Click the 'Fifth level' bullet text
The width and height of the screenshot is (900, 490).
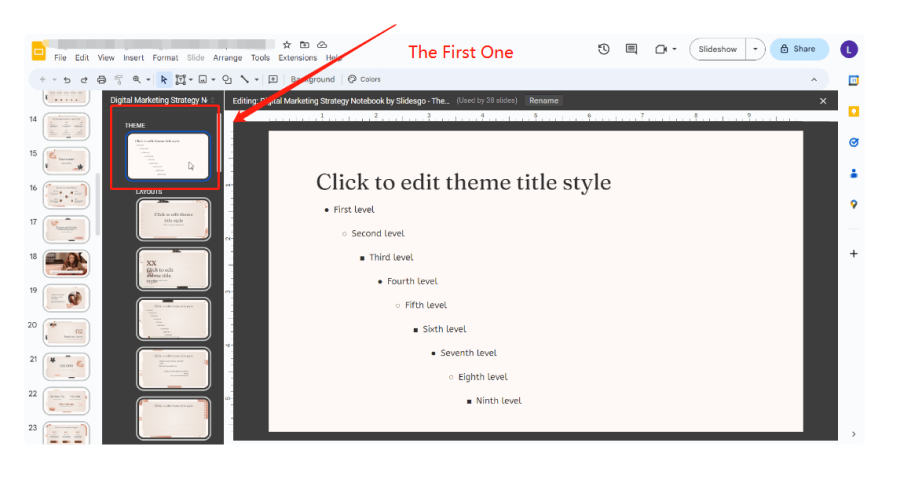[425, 305]
